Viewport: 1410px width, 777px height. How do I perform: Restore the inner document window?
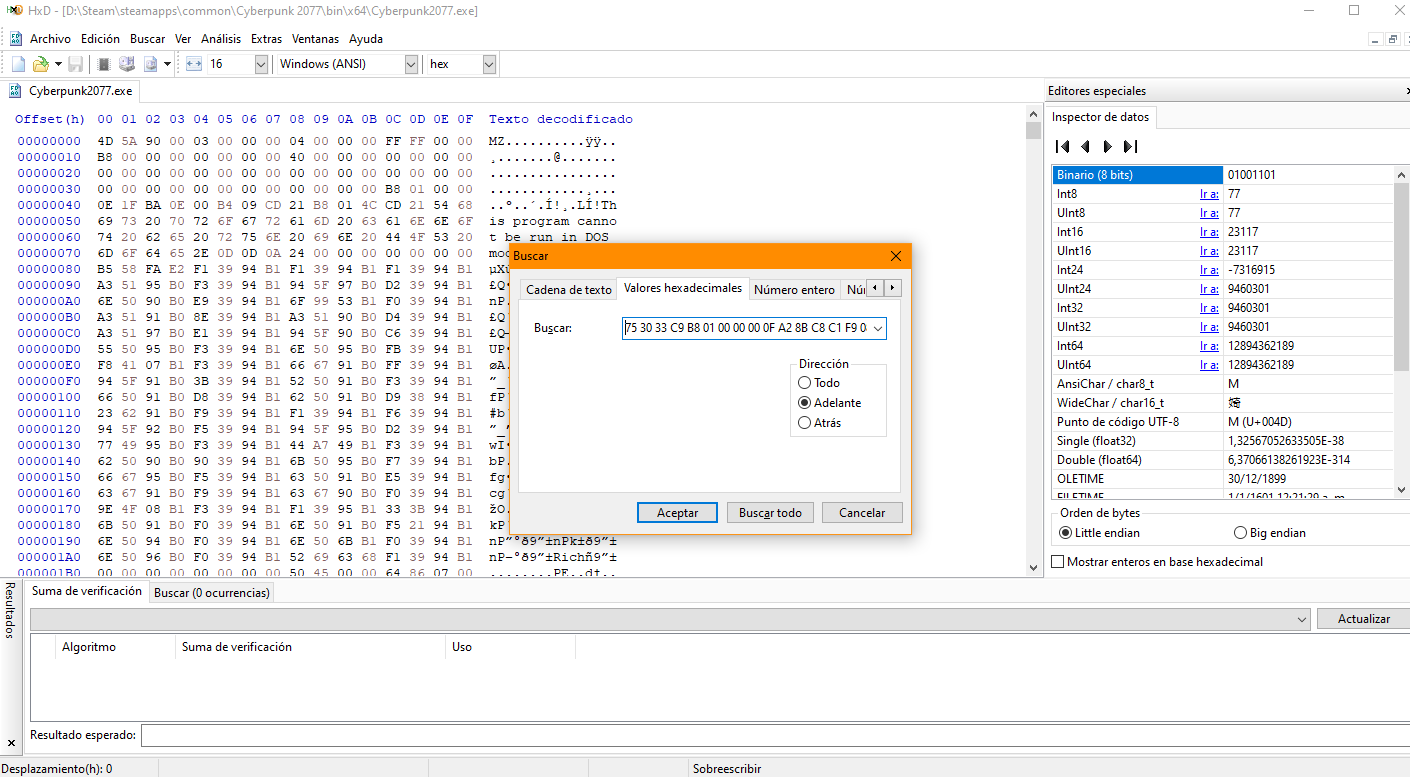pyautogui.click(x=1392, y=39)
